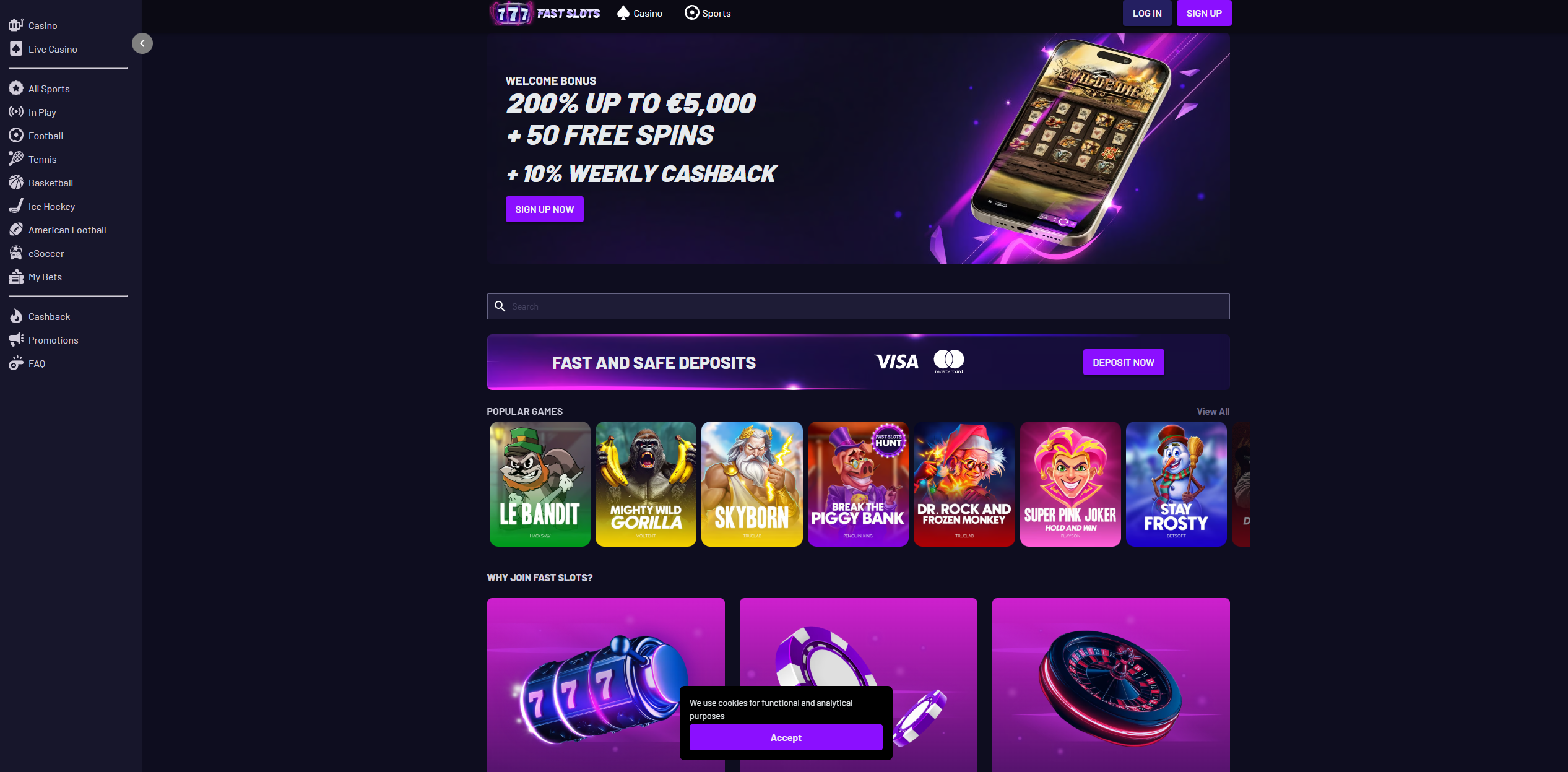The image size is (1568, 772).
Task: Click the In Play live signal icon
Action: point(16,112)
